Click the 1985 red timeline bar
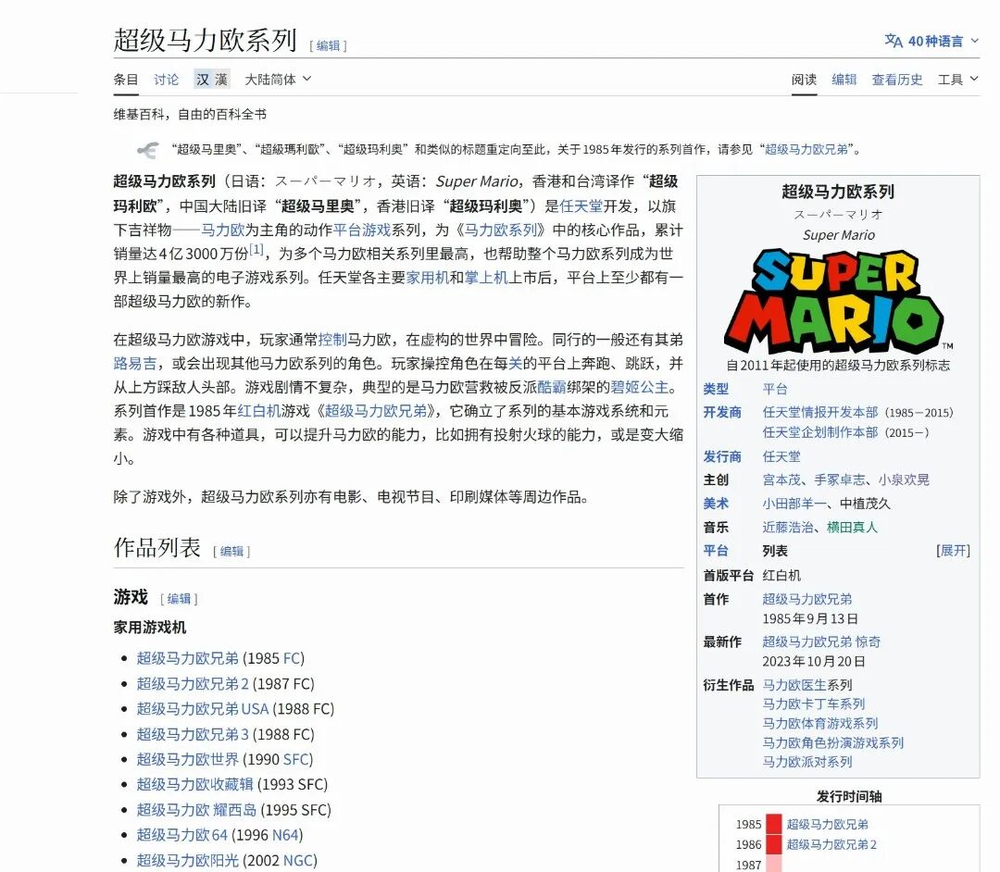The image size is (1000, 872). [773, 824]
